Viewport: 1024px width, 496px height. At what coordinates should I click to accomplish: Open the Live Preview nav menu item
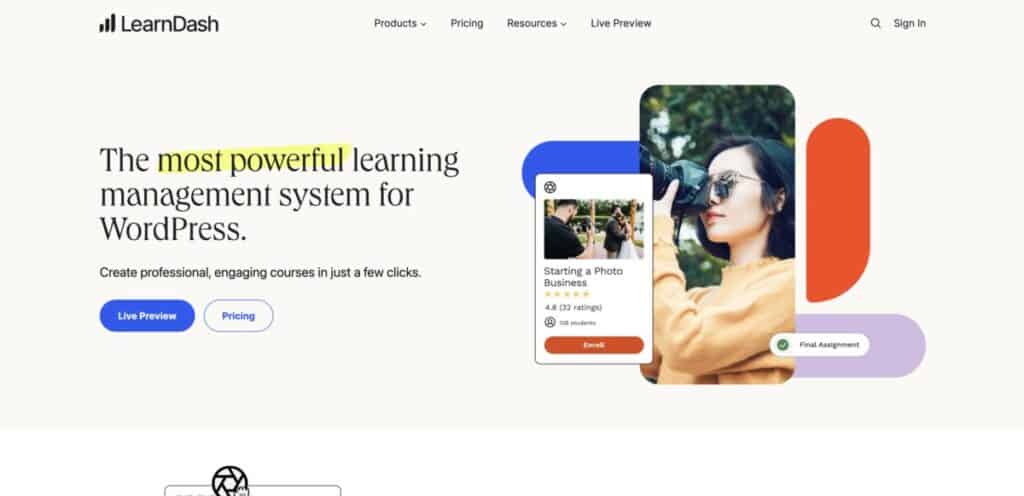pos(621,23)
